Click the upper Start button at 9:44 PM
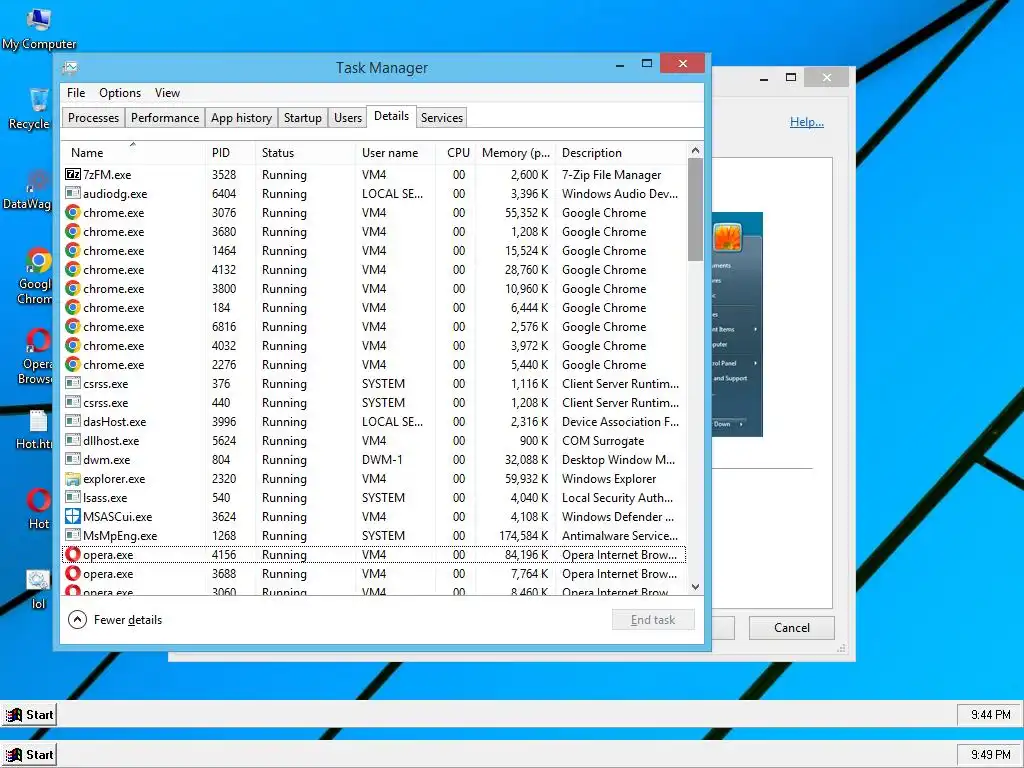 [x=30, y=714]
